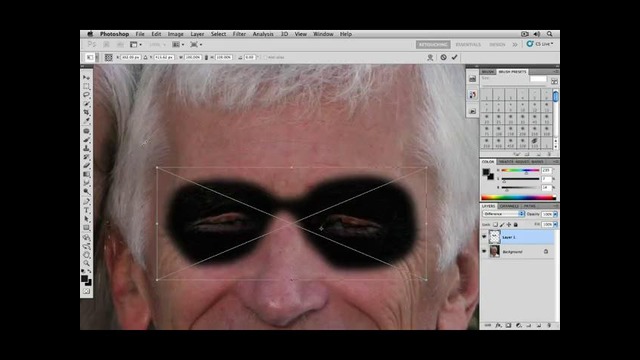The height and width of the screenshot is (360, 640).
Task: Switch to the Essentials workspace
Action: click(468, 44)
